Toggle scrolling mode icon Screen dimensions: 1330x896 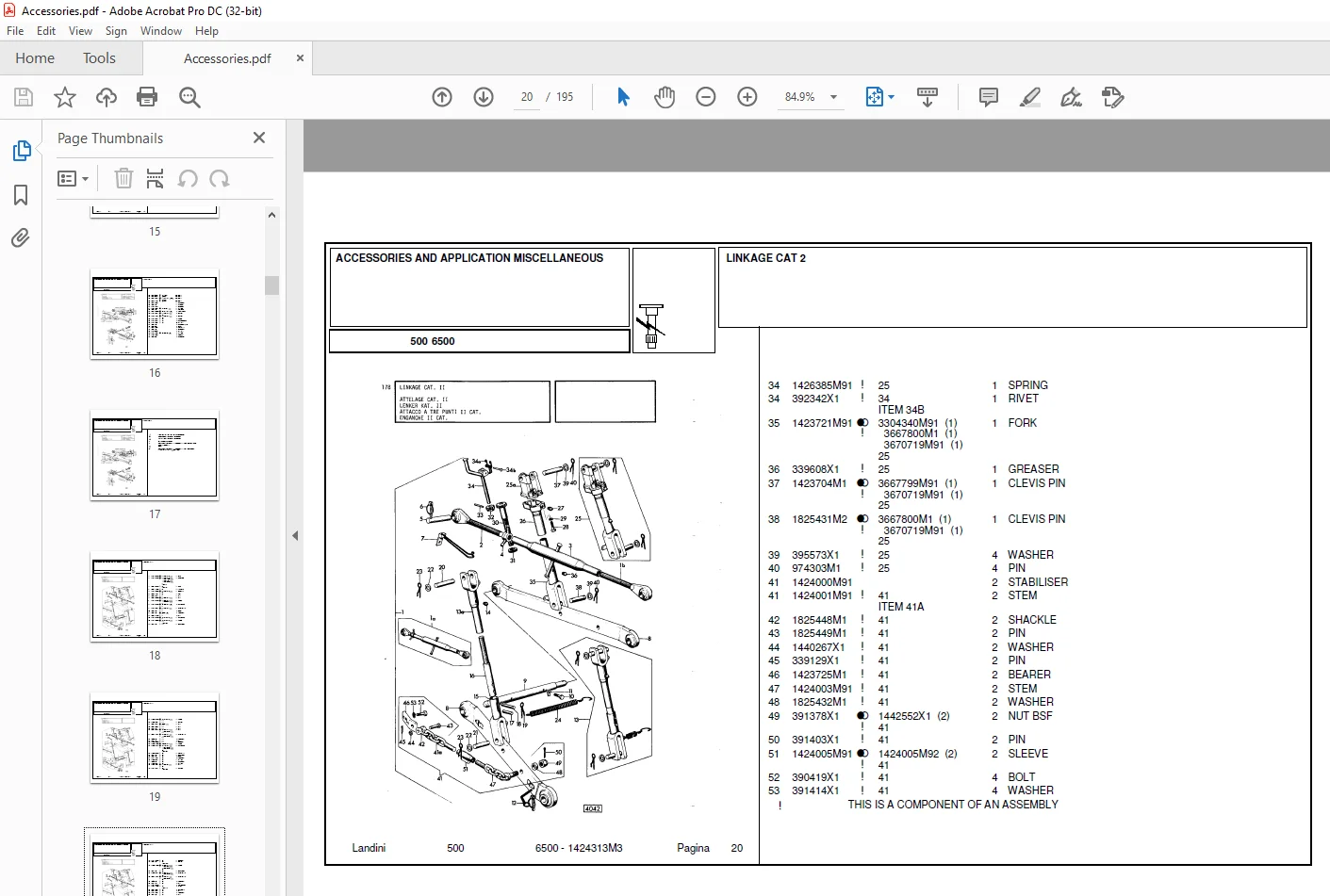click(928, 97)
